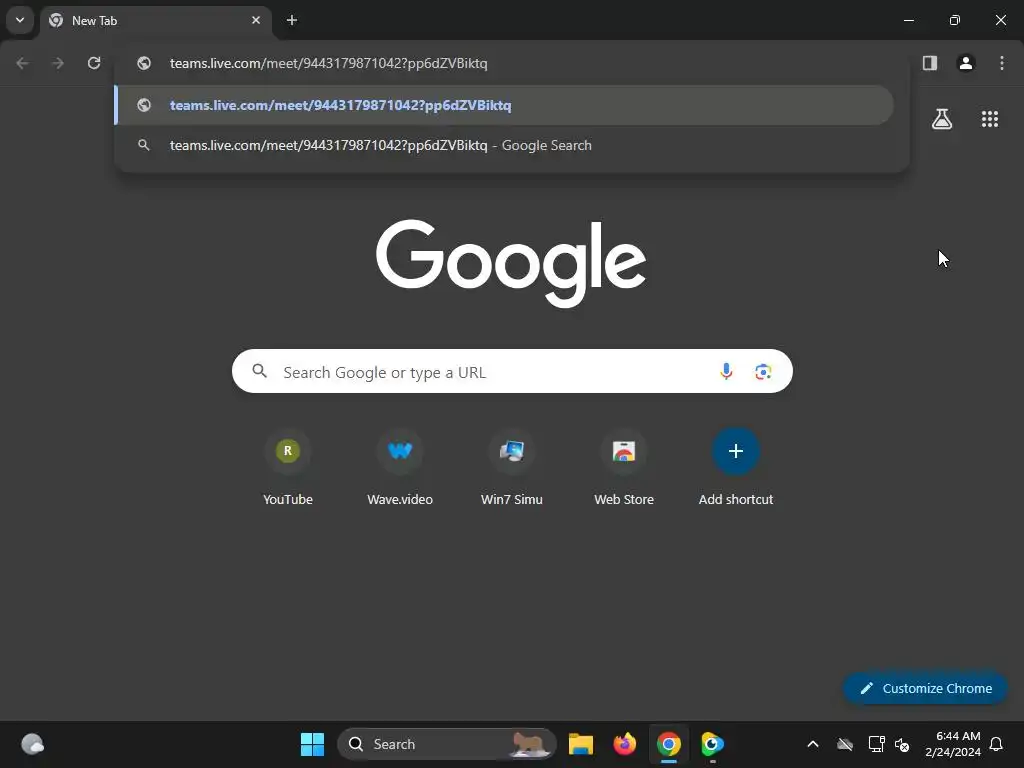Restore down the Chrome window
1024x768 pixels.
coord(955,20)
